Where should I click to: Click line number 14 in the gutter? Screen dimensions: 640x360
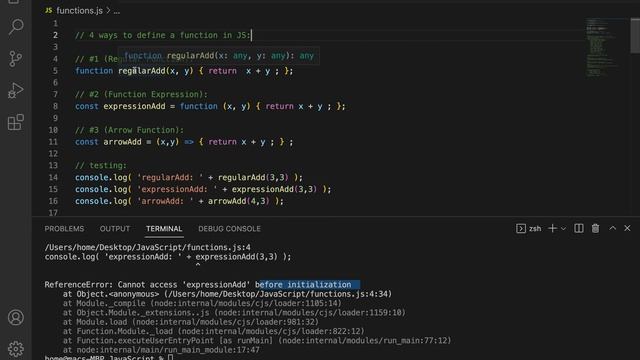(x=53, y=178)
